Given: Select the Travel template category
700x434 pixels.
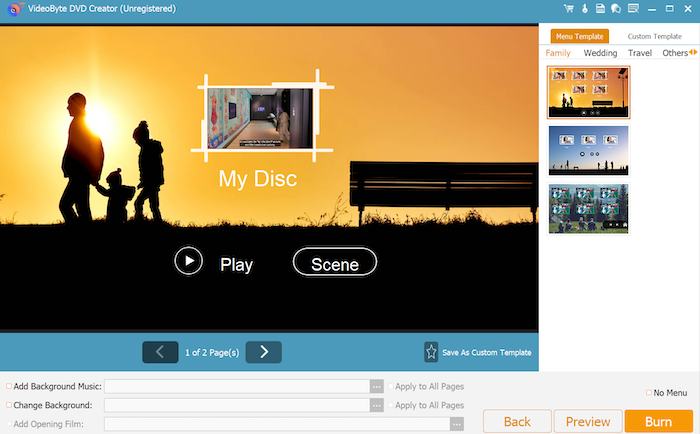Looking at the screenshot, I should tap(640, 53).
